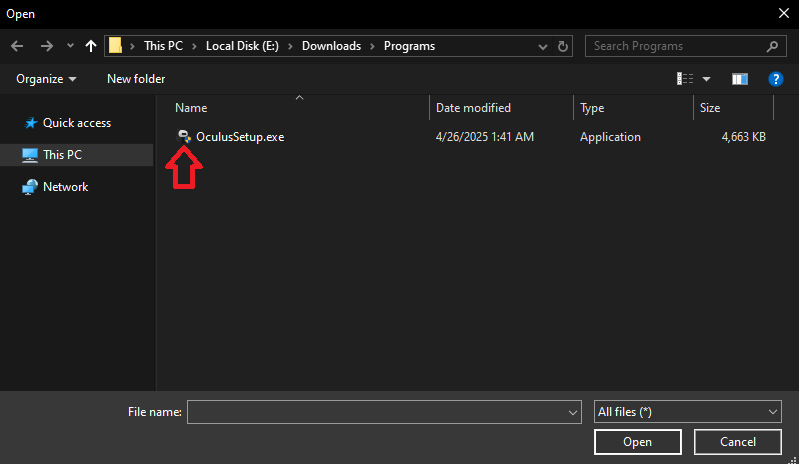This screenshot has width=799, height=464.
Task: Select the OculusSetup.exe file
Action: click(x=240, y=137)
